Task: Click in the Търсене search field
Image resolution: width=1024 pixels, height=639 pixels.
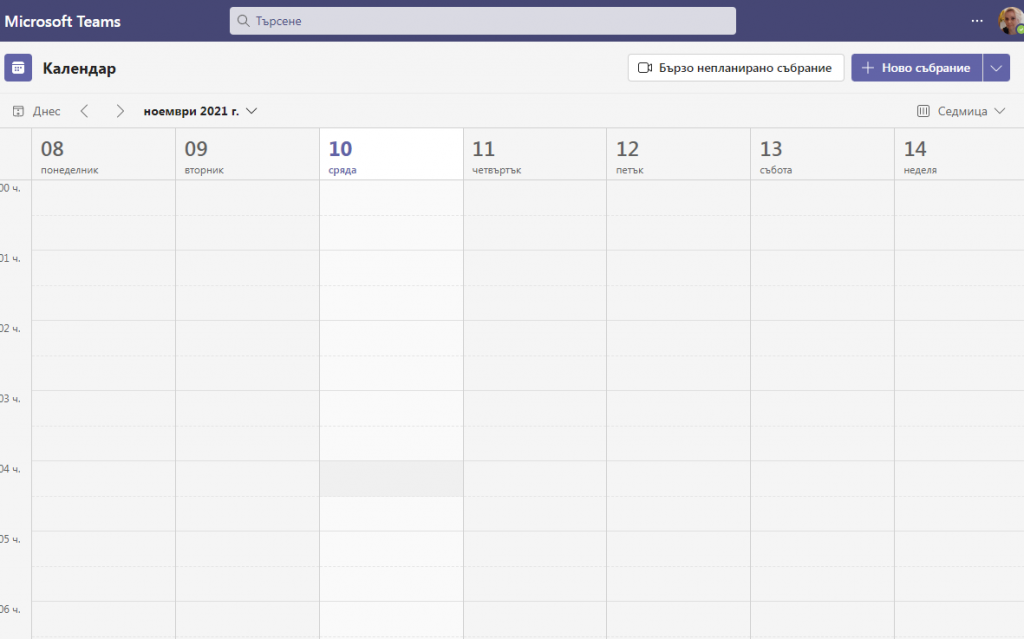Action: pos(490,21)
